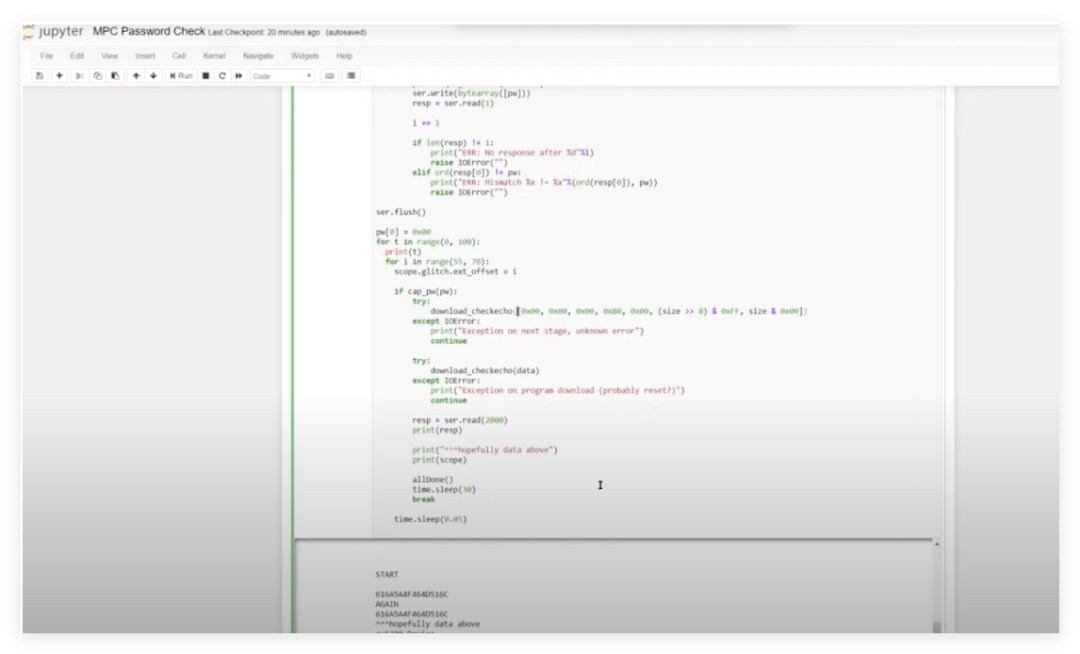Paste cells below icon
The height and width of the screenshot is (654, 1080).
point(115,76)
